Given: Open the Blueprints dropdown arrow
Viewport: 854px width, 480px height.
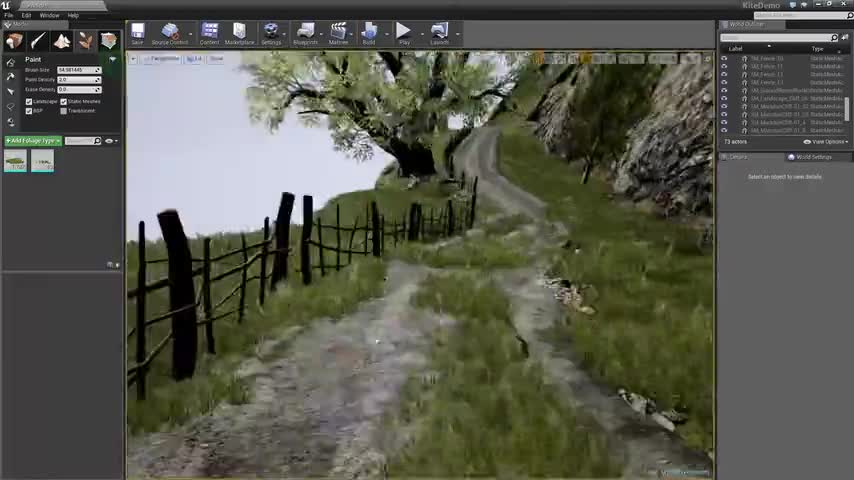Looking at the screenshot, I should [x=321, y=34].
